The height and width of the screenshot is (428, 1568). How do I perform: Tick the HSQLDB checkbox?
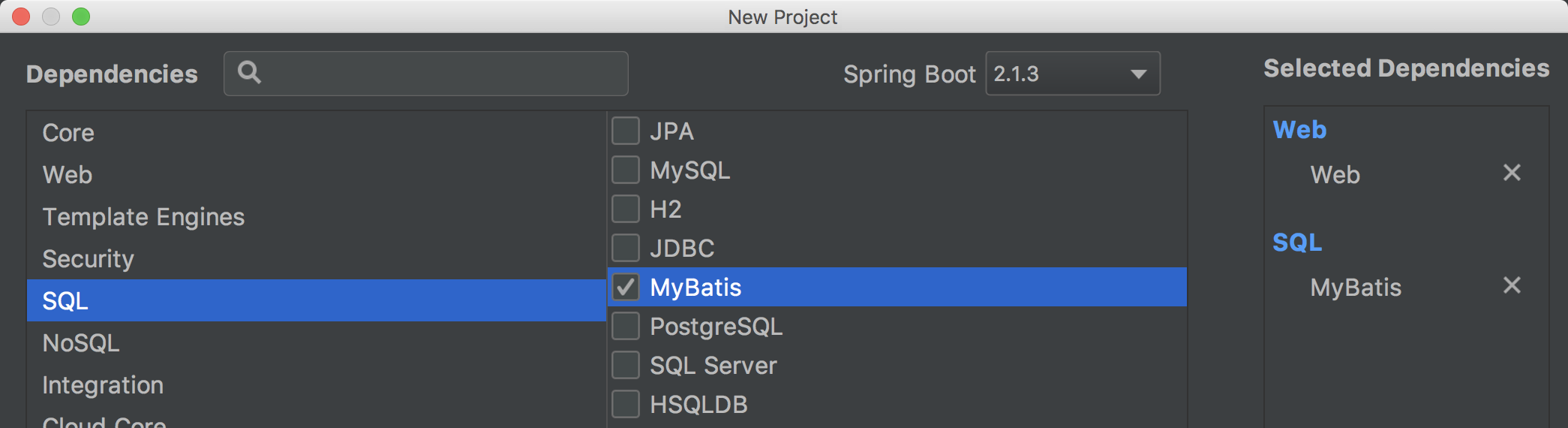coord(626,404)
